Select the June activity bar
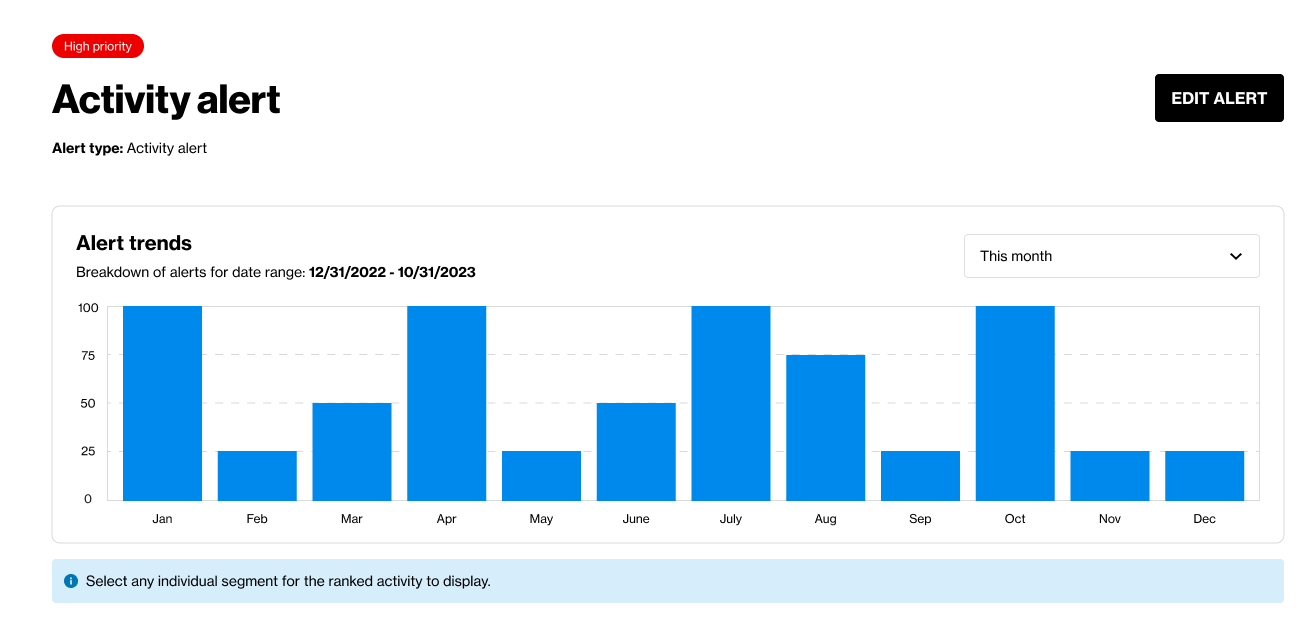The height and width of the screenshot is (643, 1314). pyautogui.click(x=636, y=450)
